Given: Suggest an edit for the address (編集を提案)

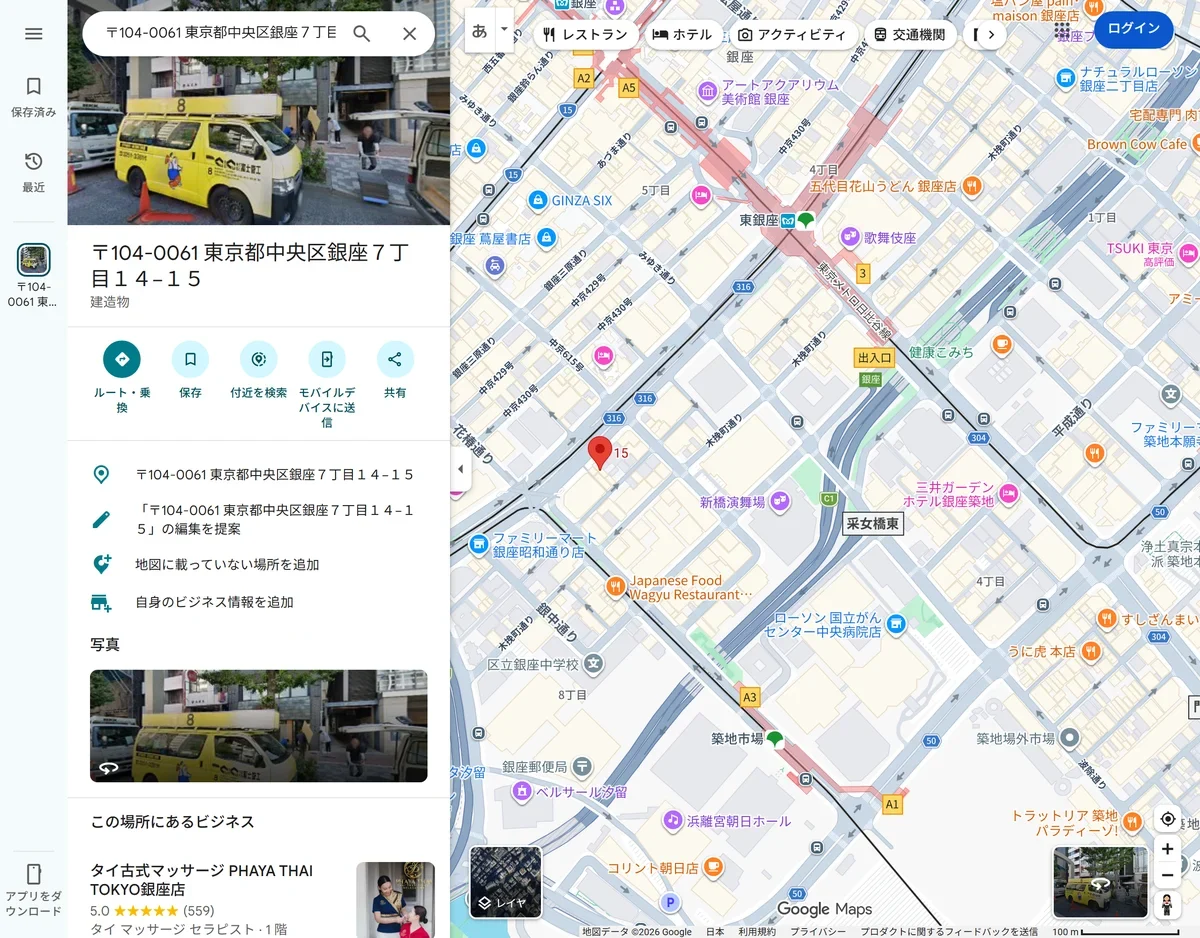Looking at the screenshot, I should (258, 520).
